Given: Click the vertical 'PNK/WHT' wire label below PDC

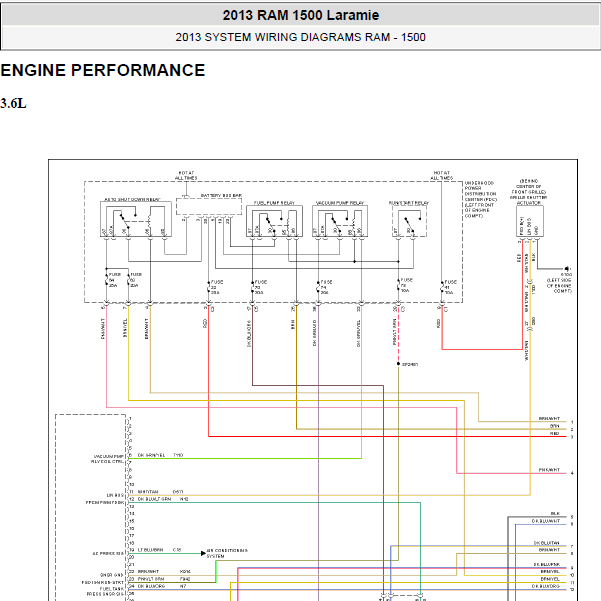Looking at the screenshot, I should click(x=102, y=328).
